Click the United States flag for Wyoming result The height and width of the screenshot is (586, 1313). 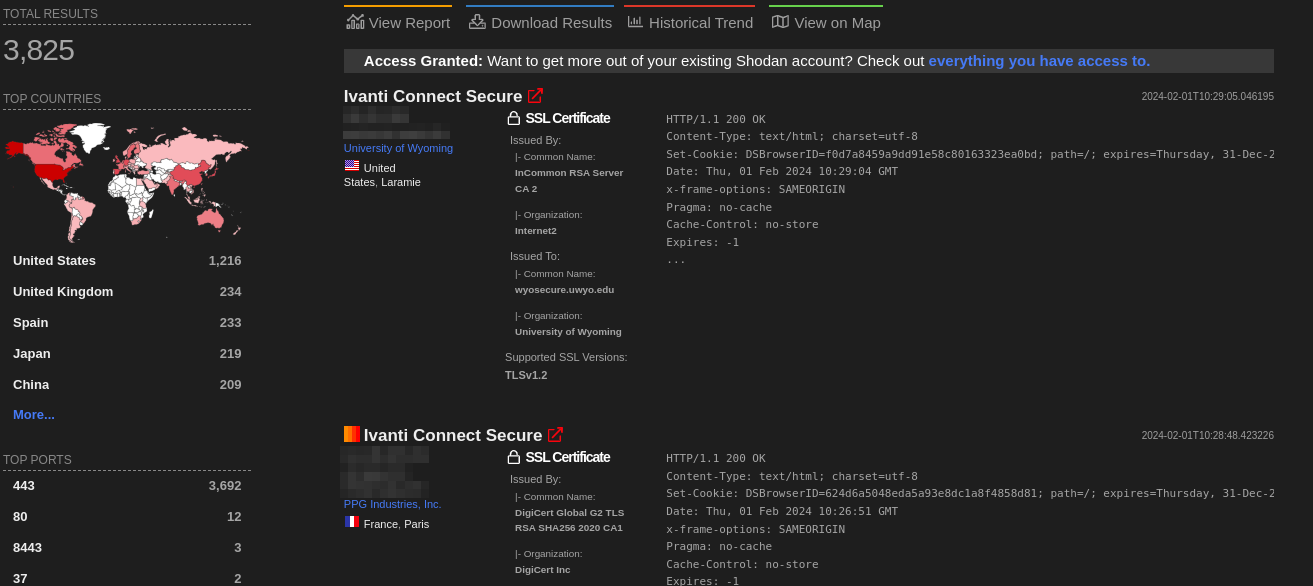coord(350,165)
